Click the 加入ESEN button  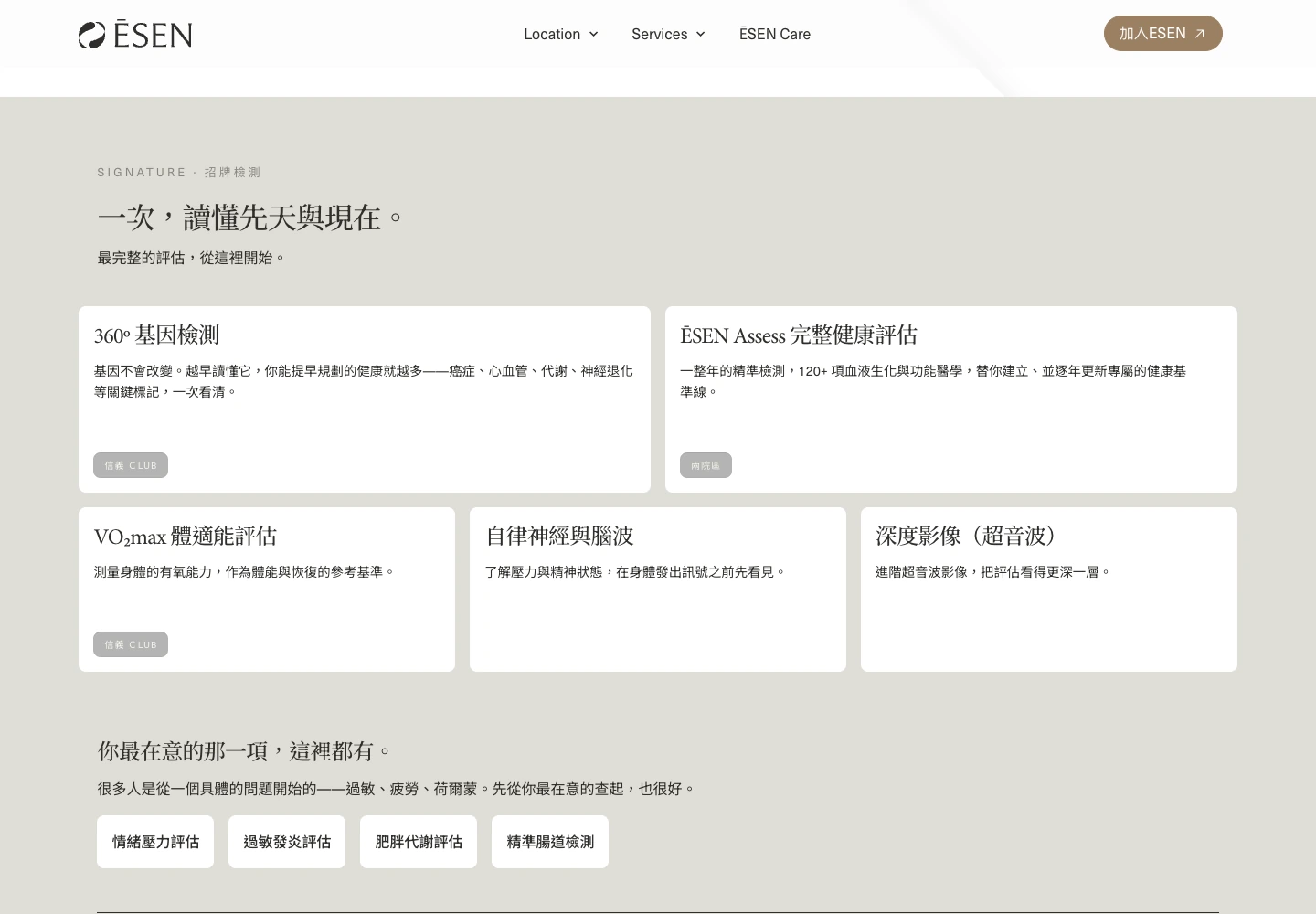(x=1162, y=33)
